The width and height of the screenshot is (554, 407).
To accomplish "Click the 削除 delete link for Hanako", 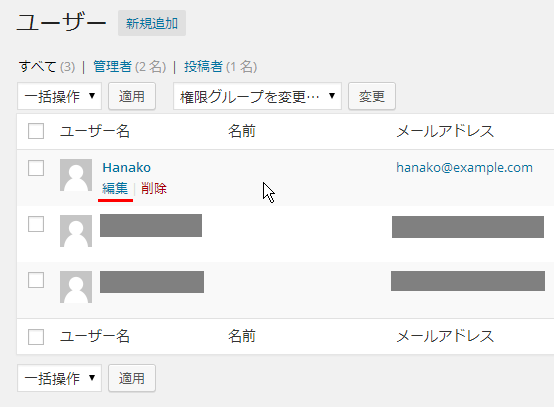I will [154, 188].
